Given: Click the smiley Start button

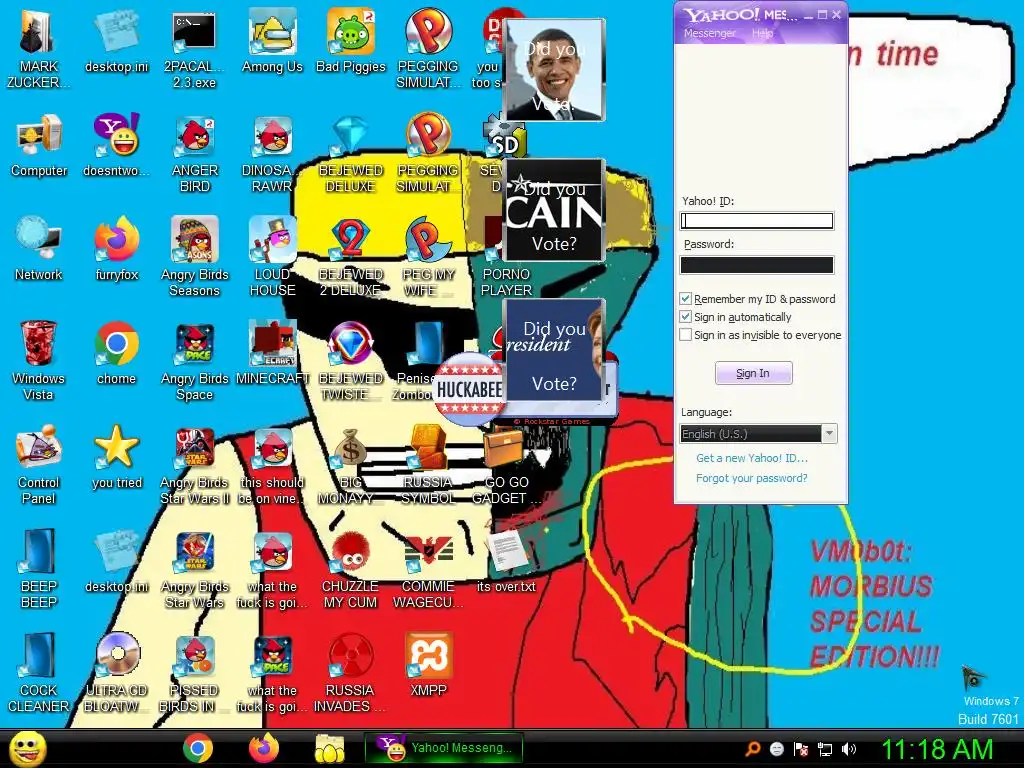Looking at the screenshot, I should click(27, 748).
